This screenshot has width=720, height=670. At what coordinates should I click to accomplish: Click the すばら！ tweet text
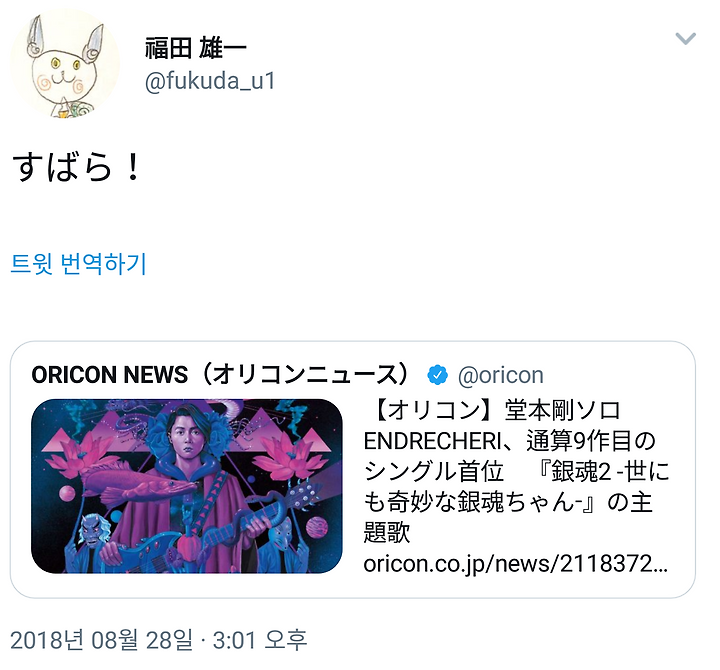click(76, 167)
